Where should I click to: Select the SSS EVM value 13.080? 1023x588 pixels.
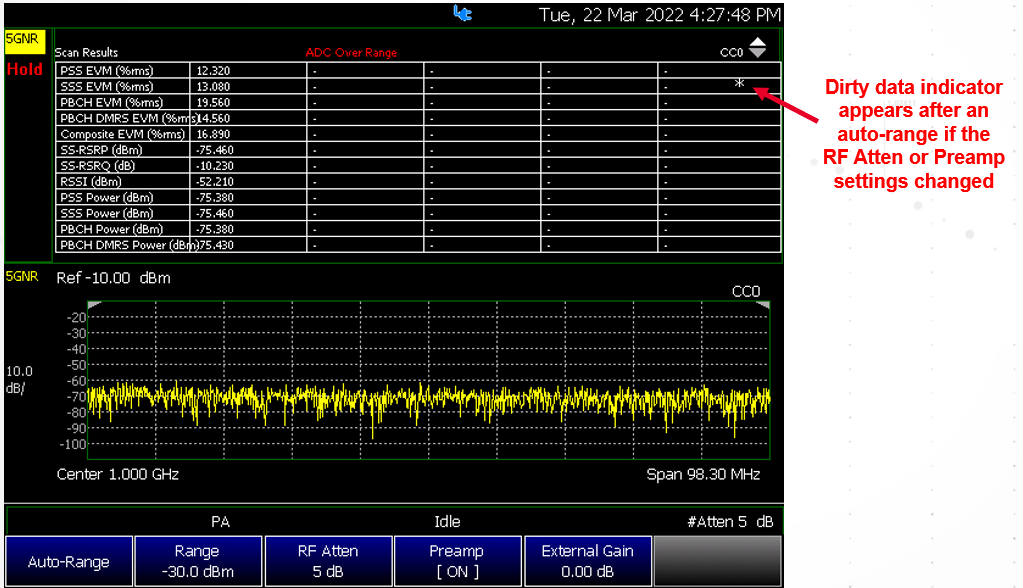[213, 87]
